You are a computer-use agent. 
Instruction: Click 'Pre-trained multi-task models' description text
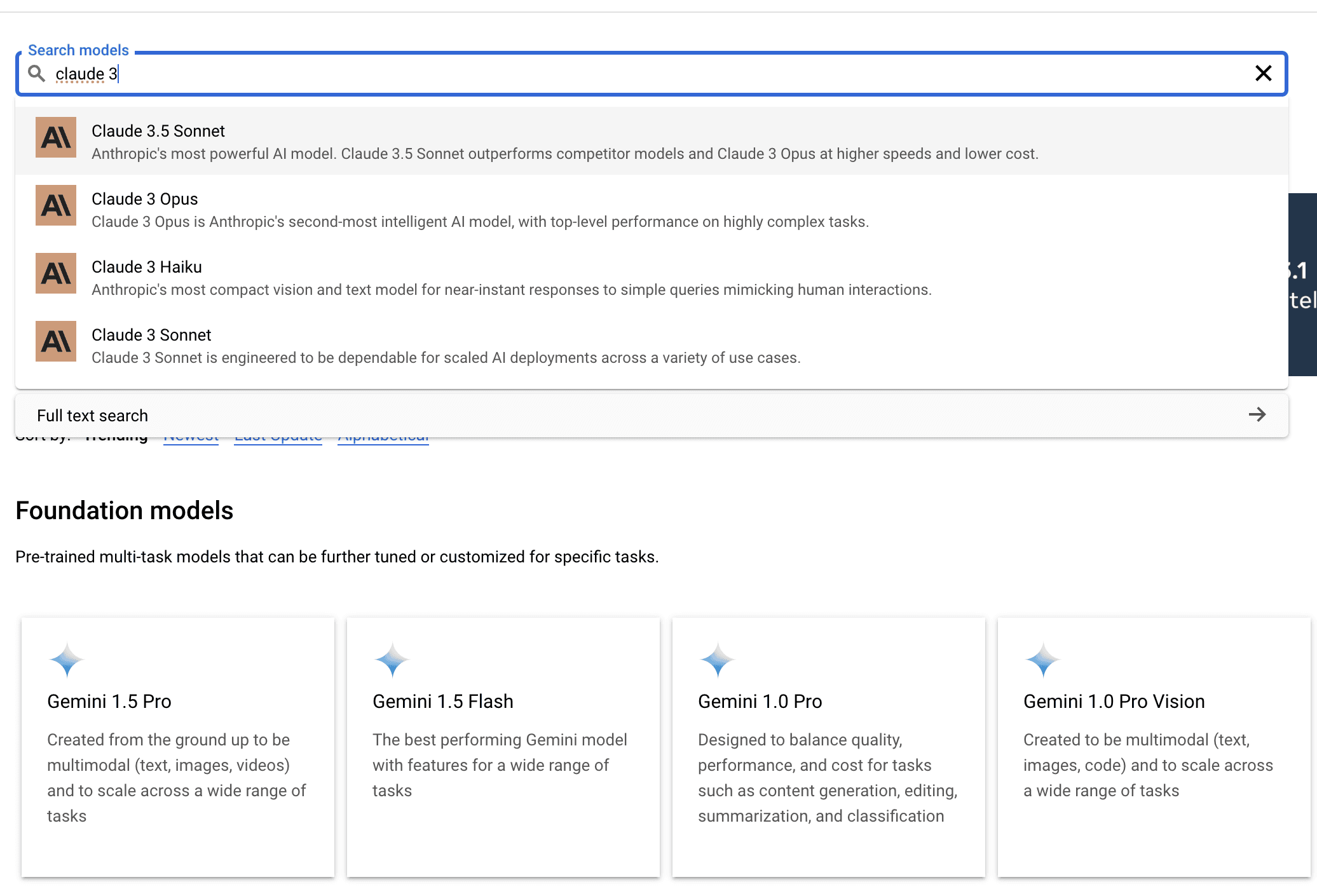(x=337, y=557)
